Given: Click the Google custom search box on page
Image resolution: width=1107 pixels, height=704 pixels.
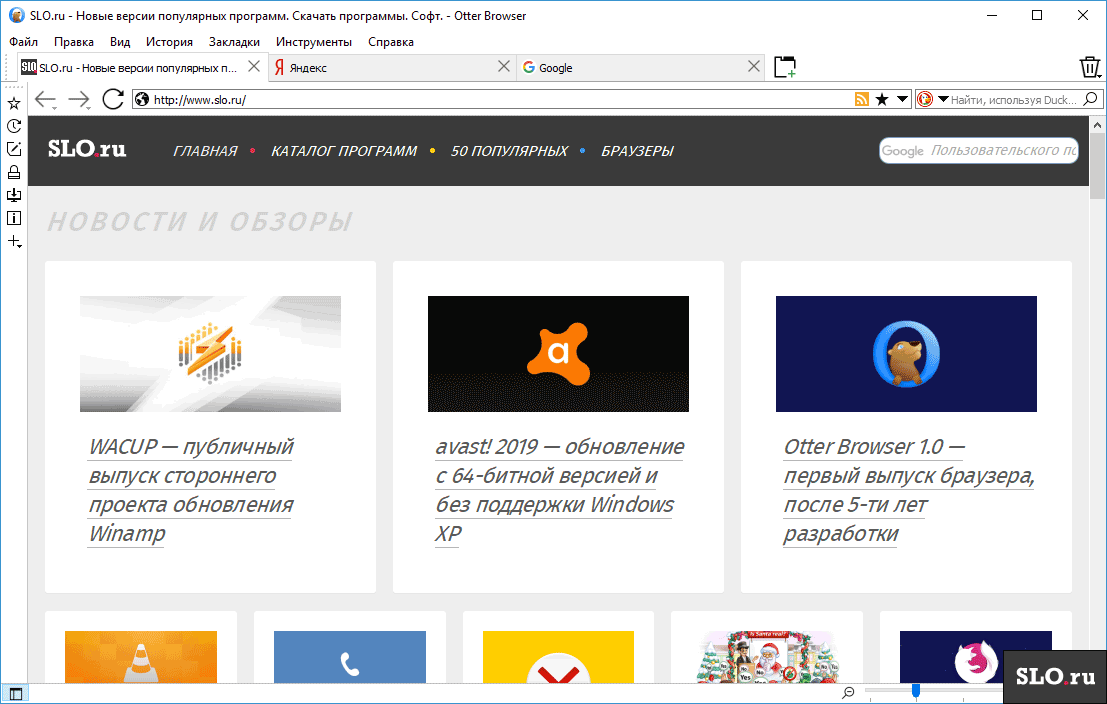Looking at the screenshot, I should [x=979, y=150].
